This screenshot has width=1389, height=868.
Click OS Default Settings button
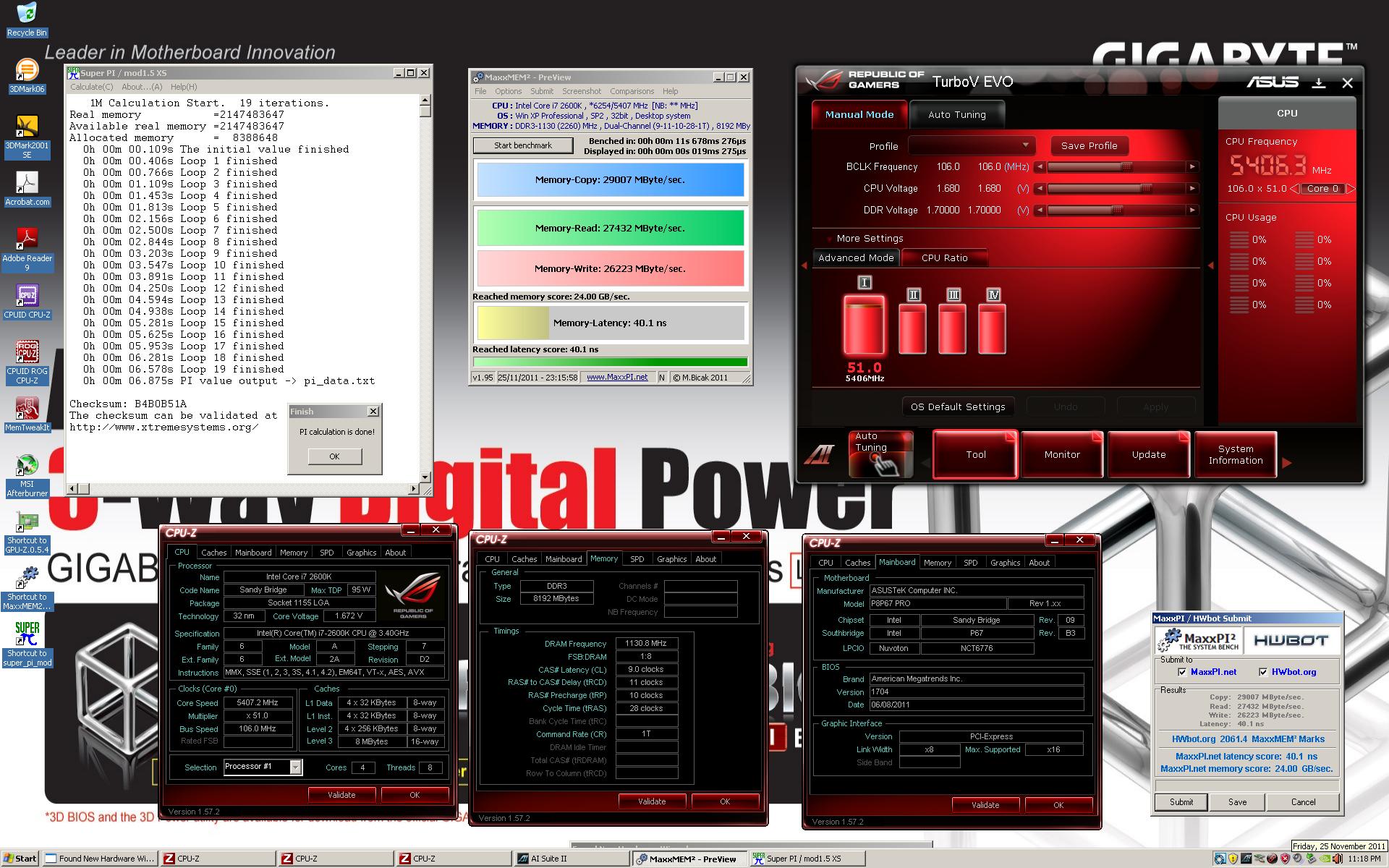(958, 407)
